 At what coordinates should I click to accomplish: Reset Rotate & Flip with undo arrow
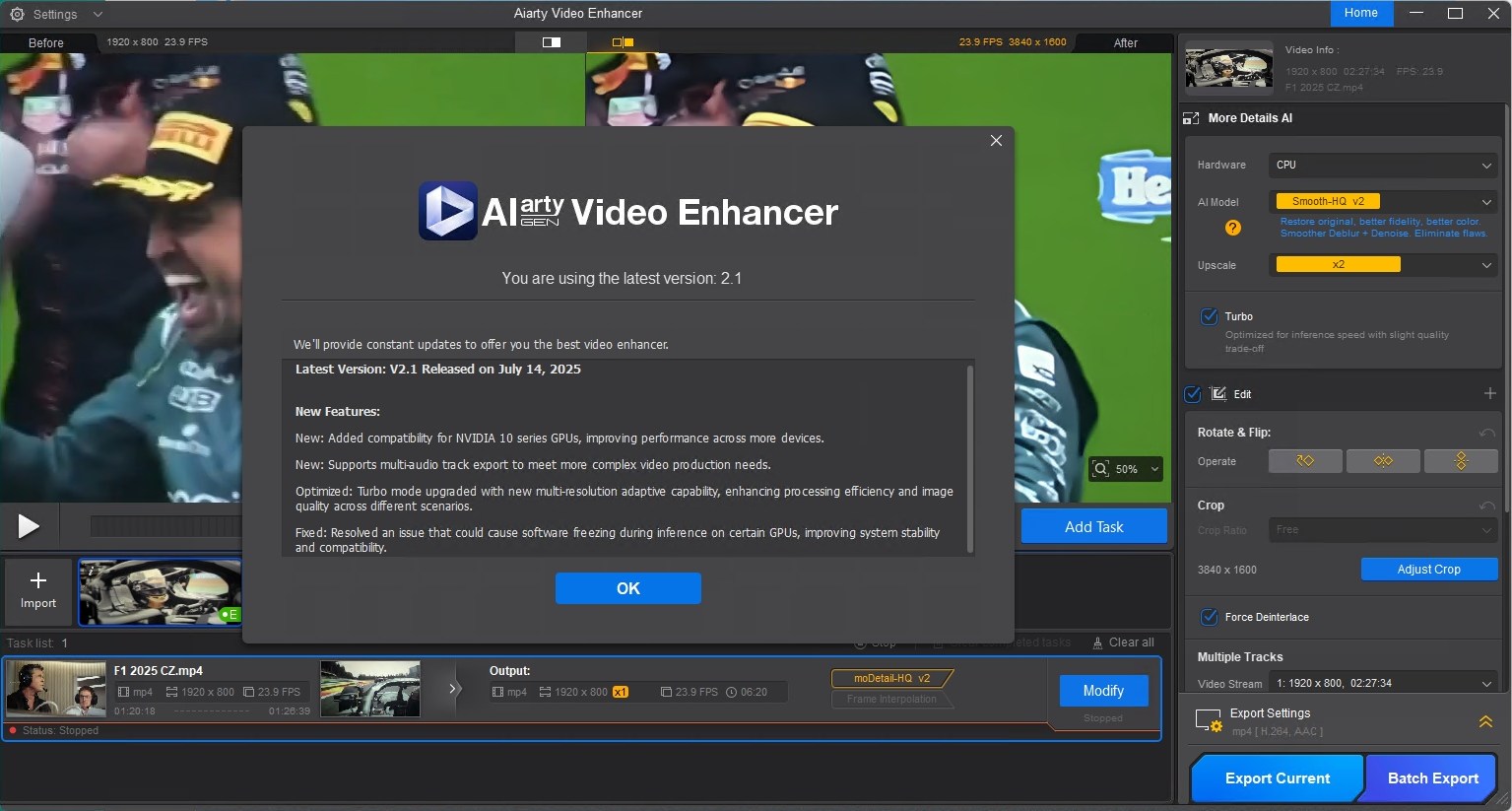pyautogui.click(x=1486, y=433)
